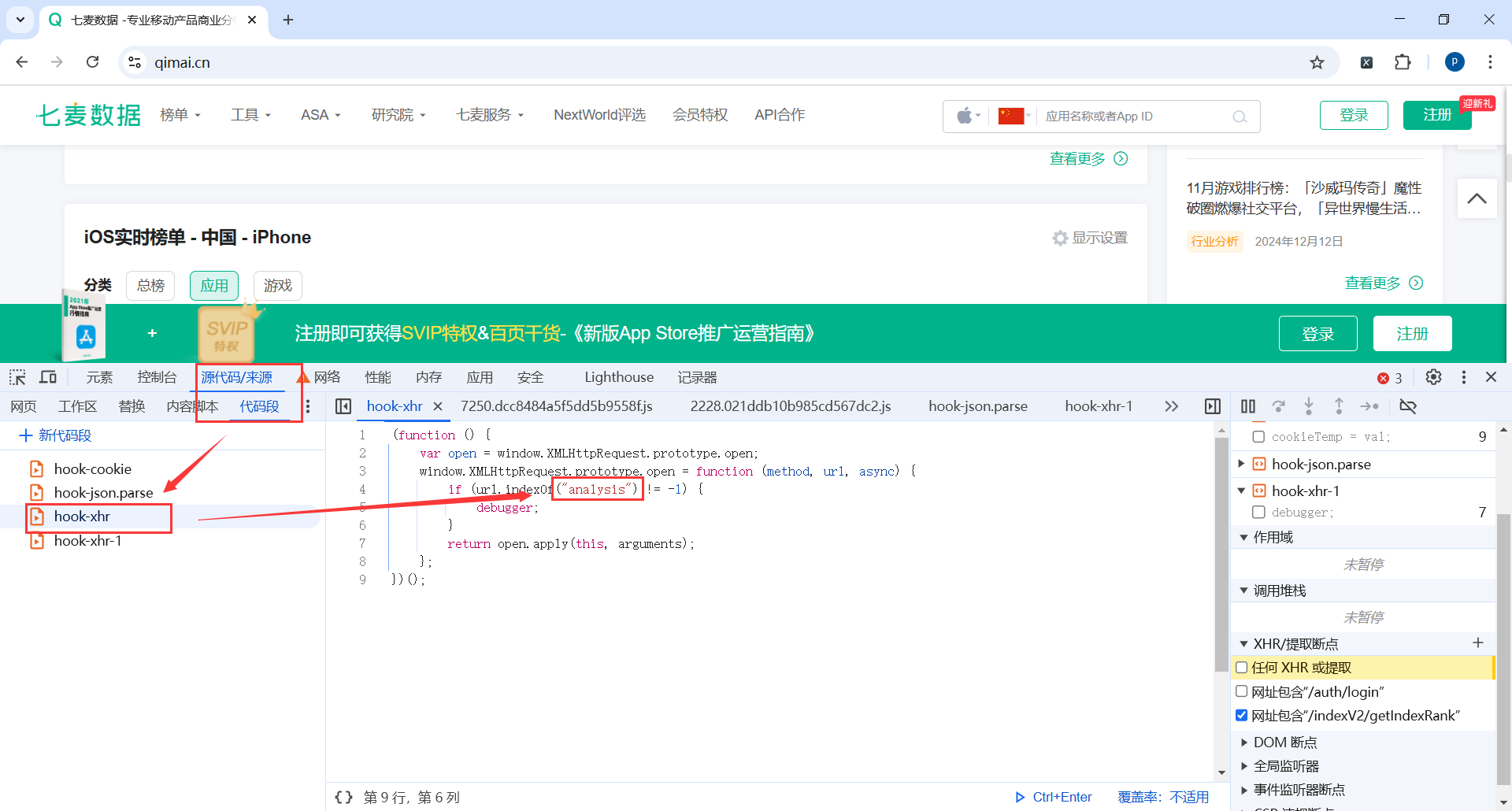Toggle the debugger sidebar panel icon
This screenshot has height=811, width=1512.
point(1213,406)
